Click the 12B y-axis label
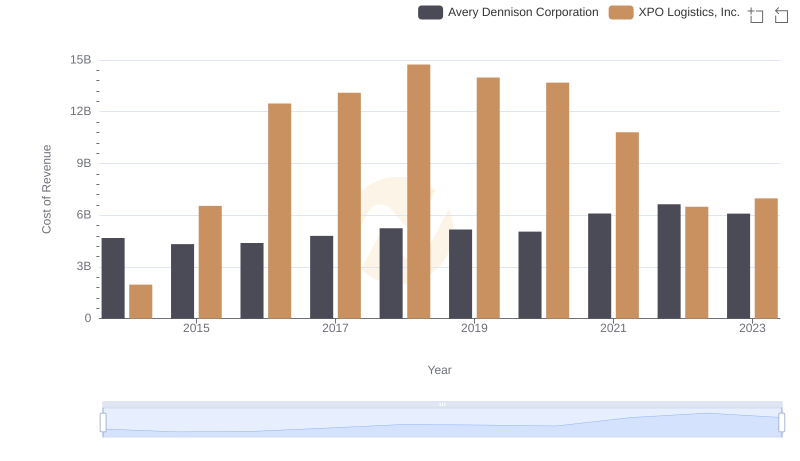Image resolution: width=800 pixels, height=461 pixels. pyautogui.click(x=81, y=112)
